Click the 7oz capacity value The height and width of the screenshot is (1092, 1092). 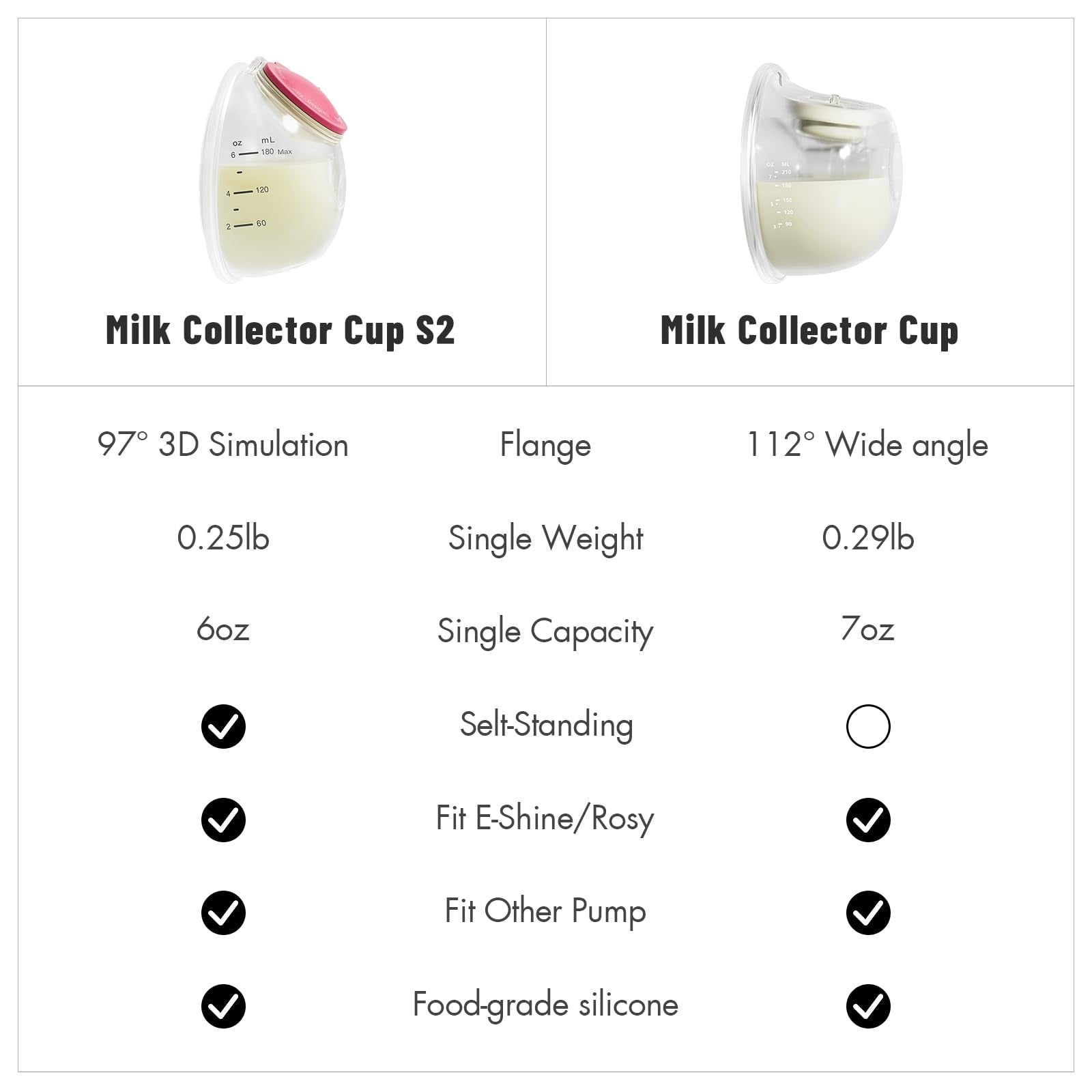(867, 629)
